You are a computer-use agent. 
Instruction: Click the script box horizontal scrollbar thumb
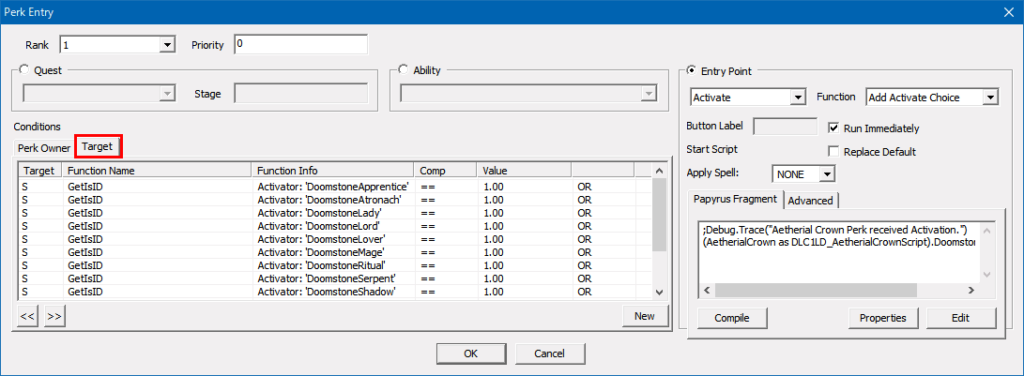click(x=816, y=290)
